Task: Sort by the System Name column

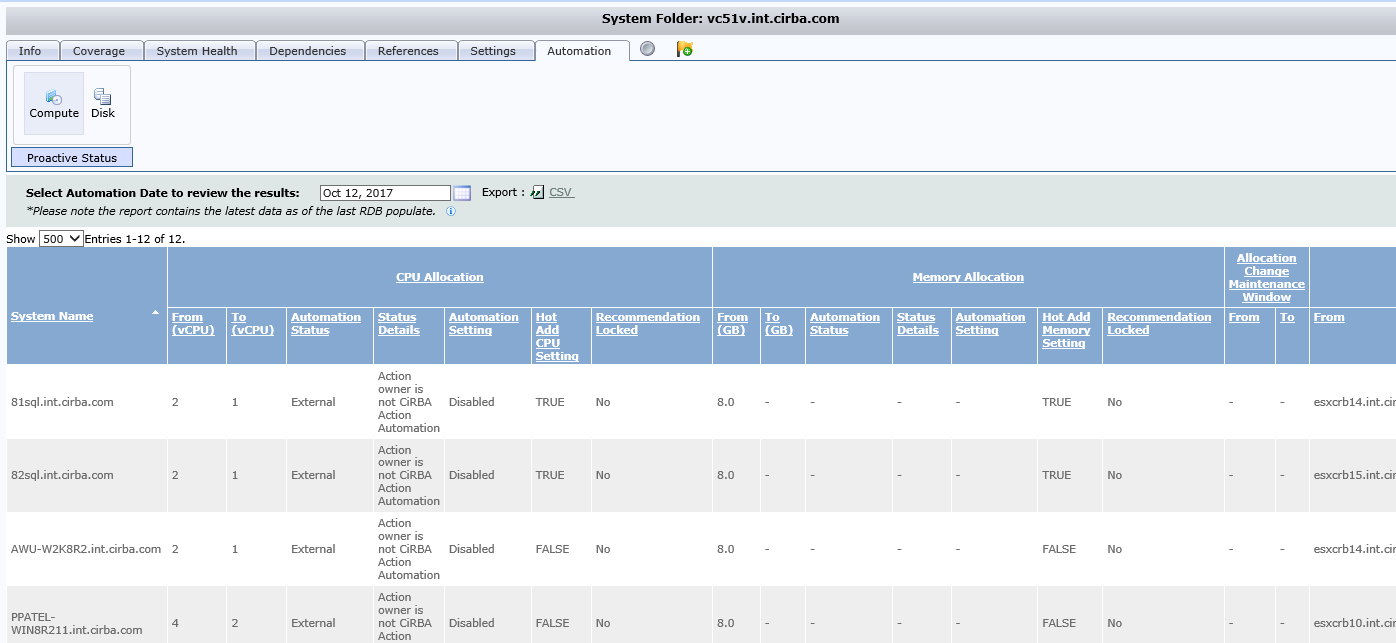Action: [51, 316]
